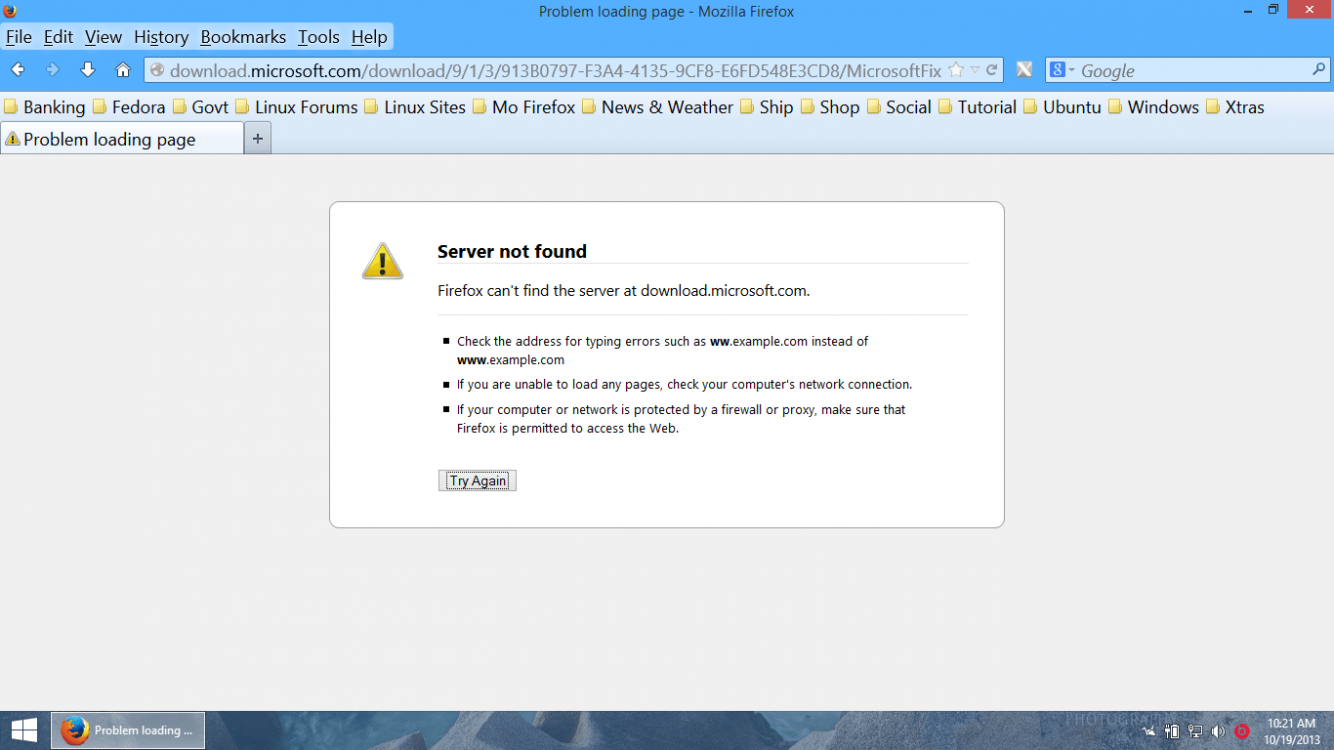Click the Forward navigation arrow
Image resolution: width=1334 pixels, height=750 pixels.
point(53,70)
